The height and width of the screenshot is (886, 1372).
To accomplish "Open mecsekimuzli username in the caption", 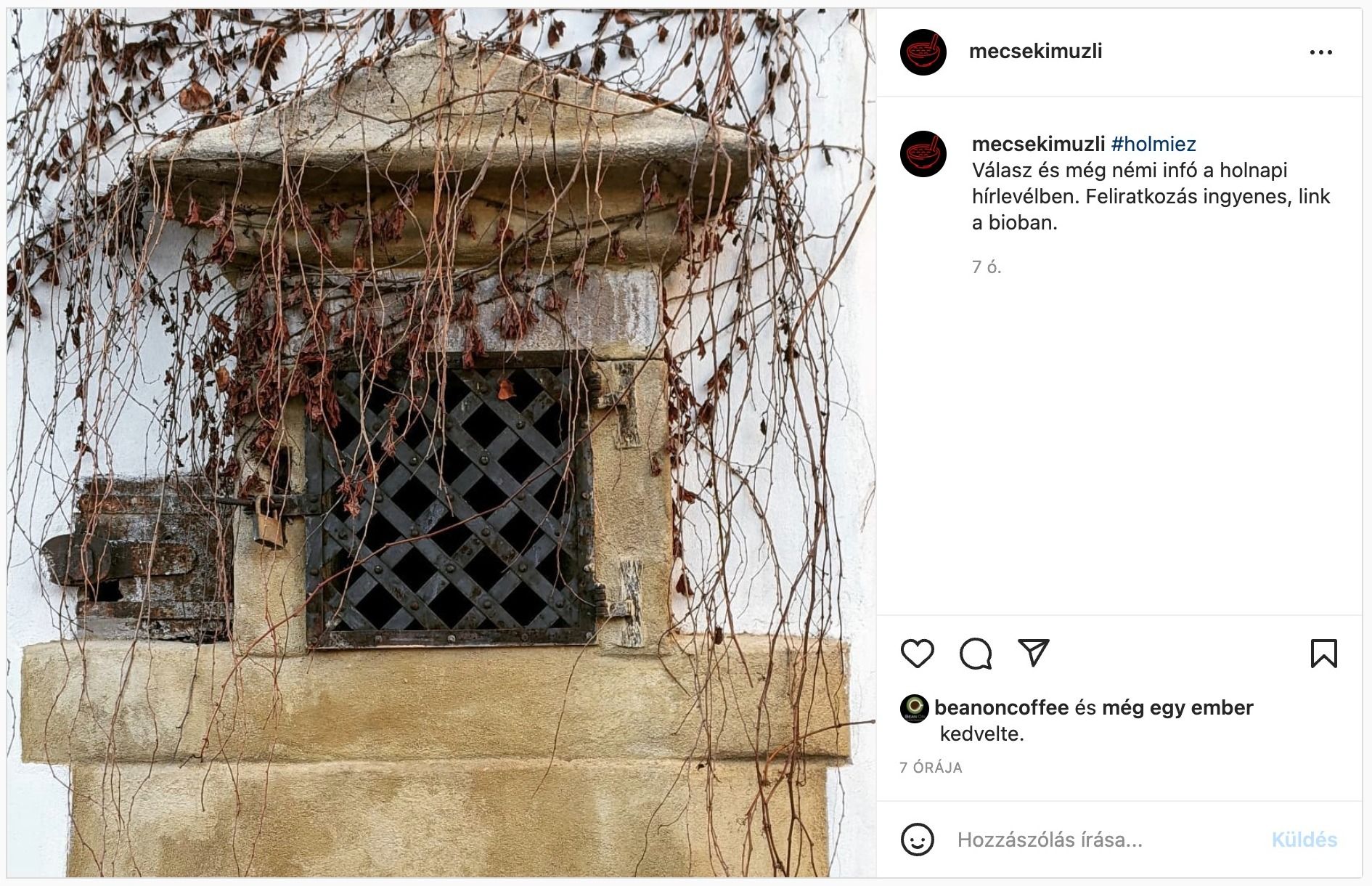I will pos(1038,144).
